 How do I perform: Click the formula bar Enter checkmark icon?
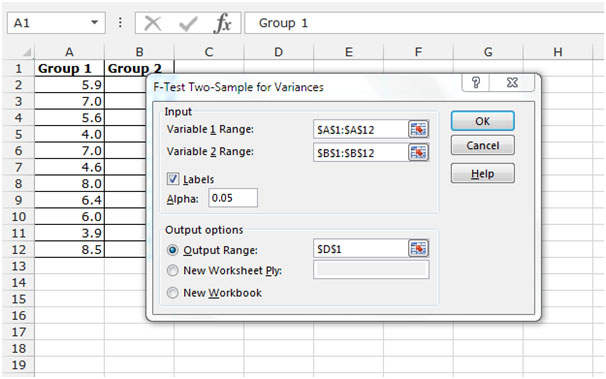(188, 24)
